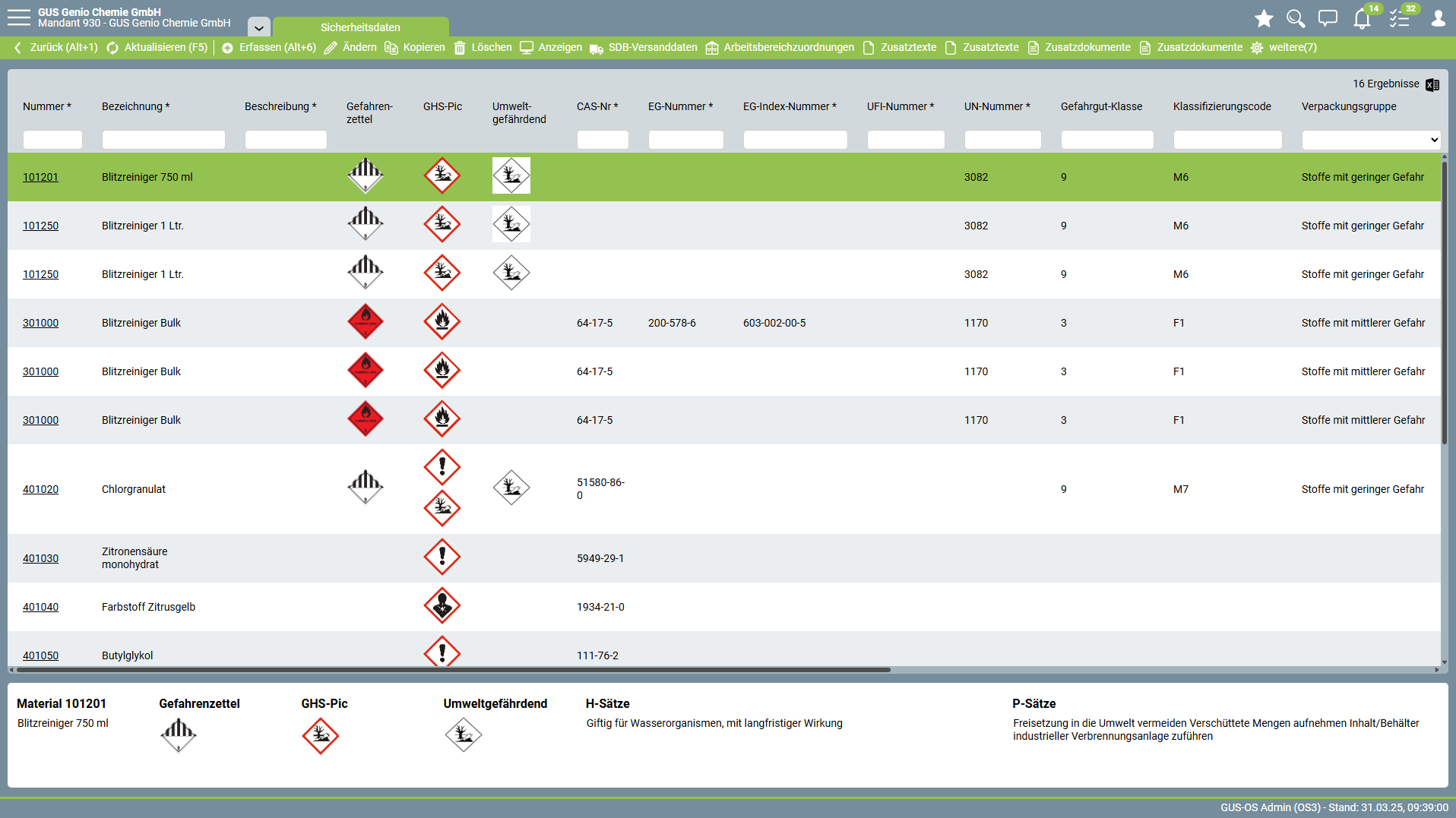Open material link 401040
Screen dimensions: 1456x818
(40, 607)
